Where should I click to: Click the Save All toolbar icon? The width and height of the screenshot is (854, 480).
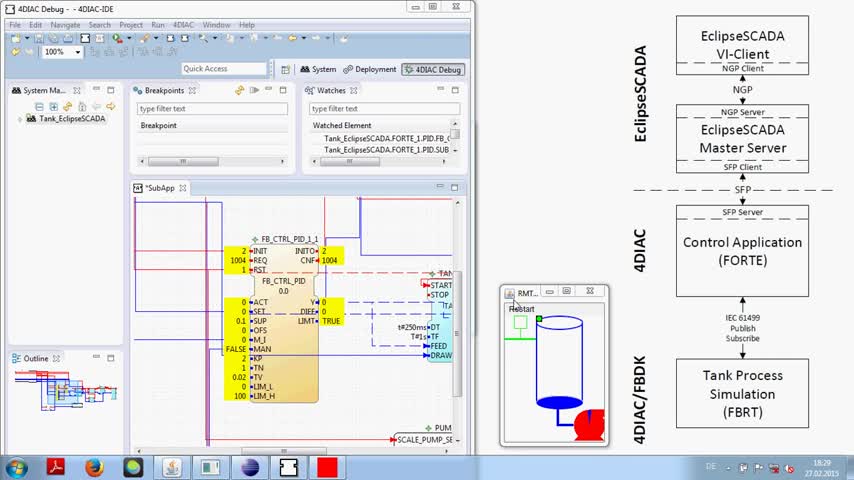[x=53, y=38]
